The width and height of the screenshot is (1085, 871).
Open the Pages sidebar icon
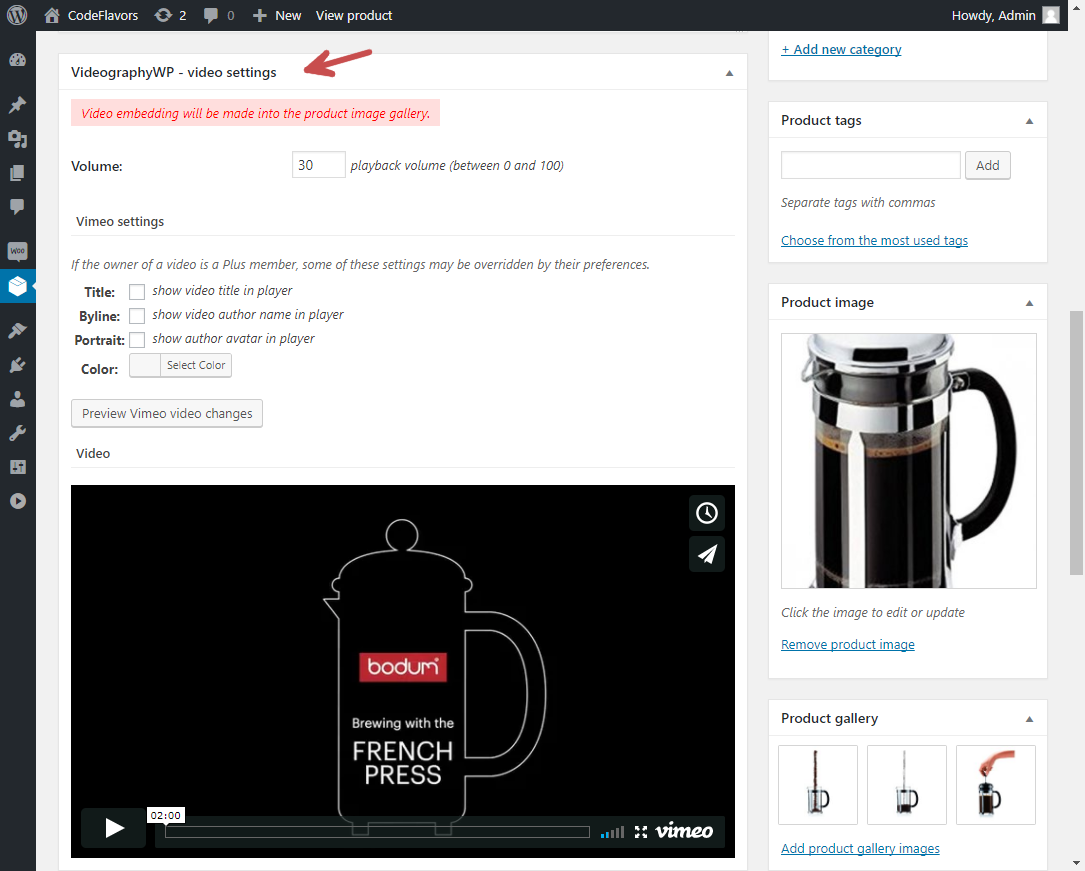tap(17, 172)
